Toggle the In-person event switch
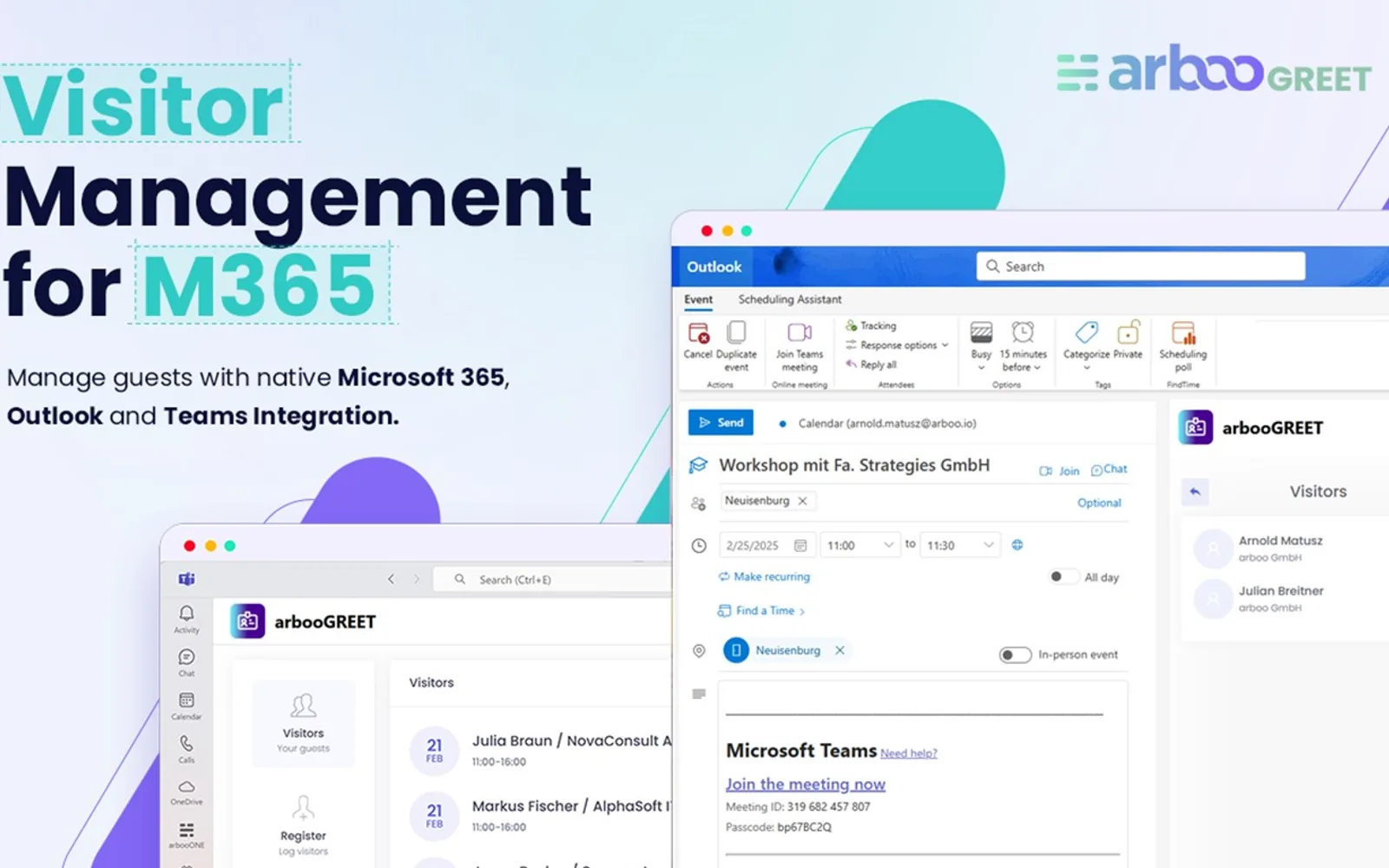This screenshot has height=868, width=1389. pyautogui.click(x=1015, y=654)
